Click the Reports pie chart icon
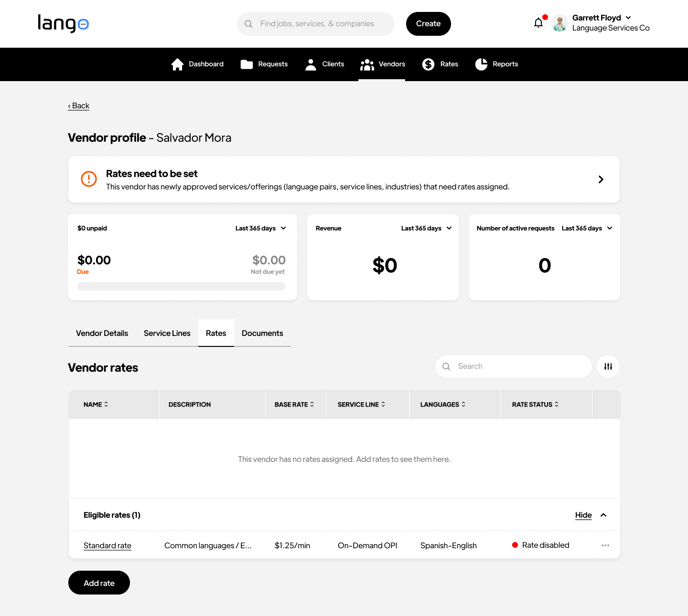Image resolution: width=688 pixels, height=616 pixels. coord(481,64)
